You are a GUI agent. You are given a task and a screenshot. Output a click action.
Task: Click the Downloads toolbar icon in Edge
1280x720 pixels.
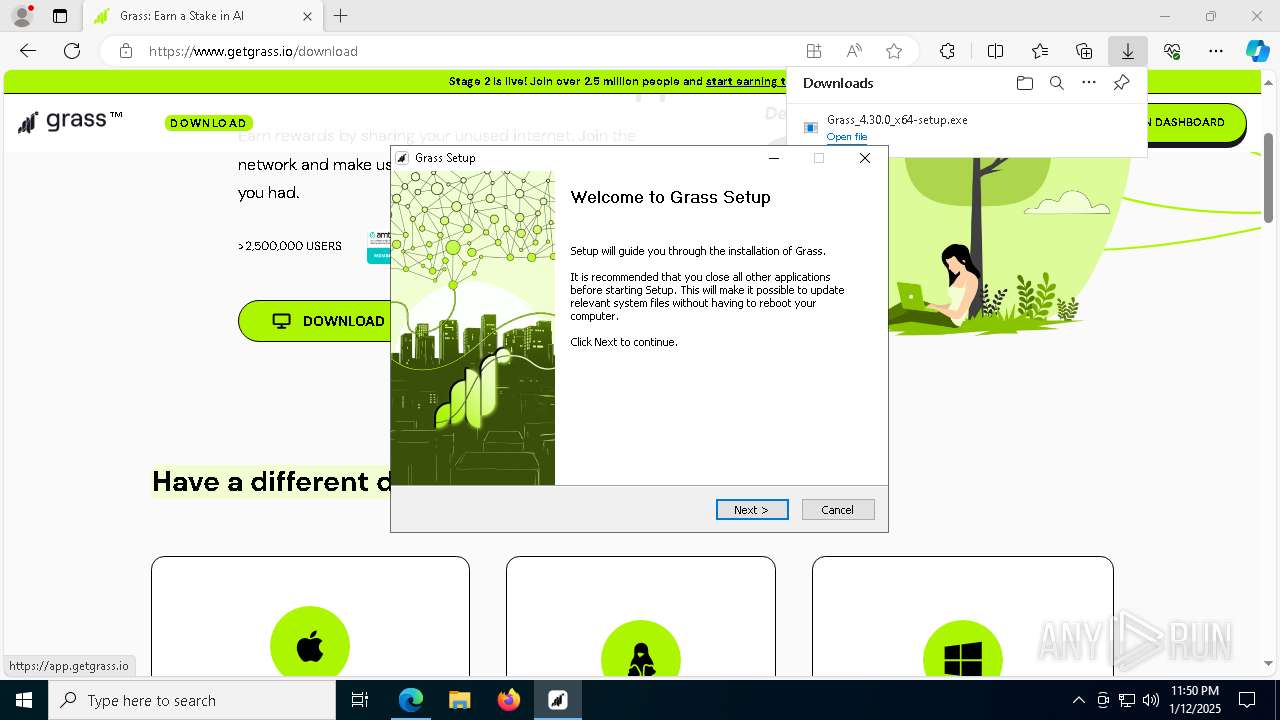[1127, 51]
